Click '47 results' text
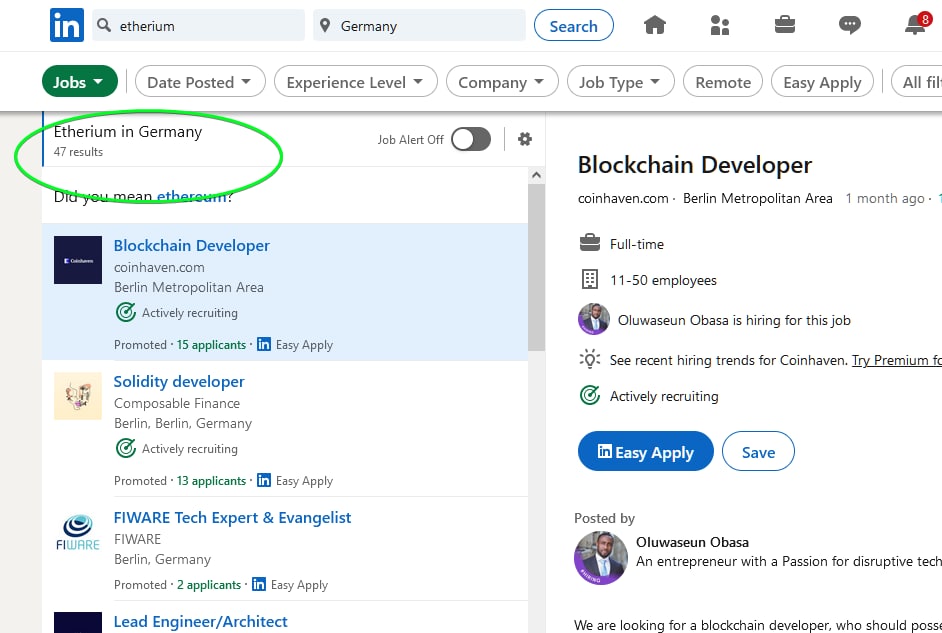 [78, 152]
